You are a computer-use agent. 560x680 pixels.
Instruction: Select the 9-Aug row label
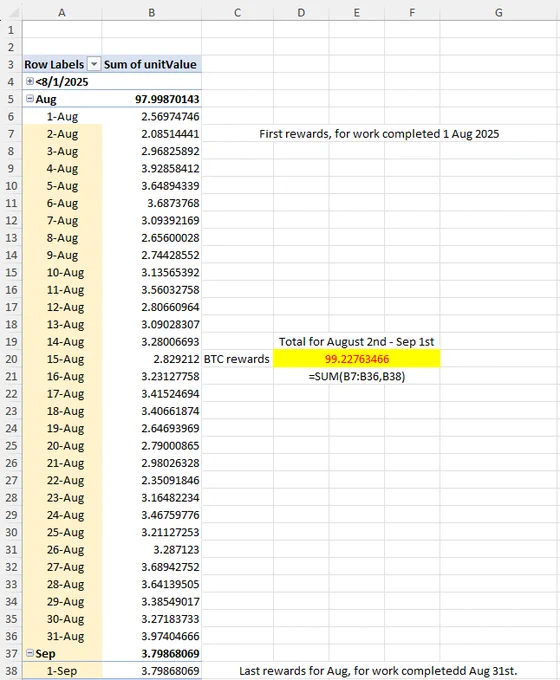[x=62, y=255]
